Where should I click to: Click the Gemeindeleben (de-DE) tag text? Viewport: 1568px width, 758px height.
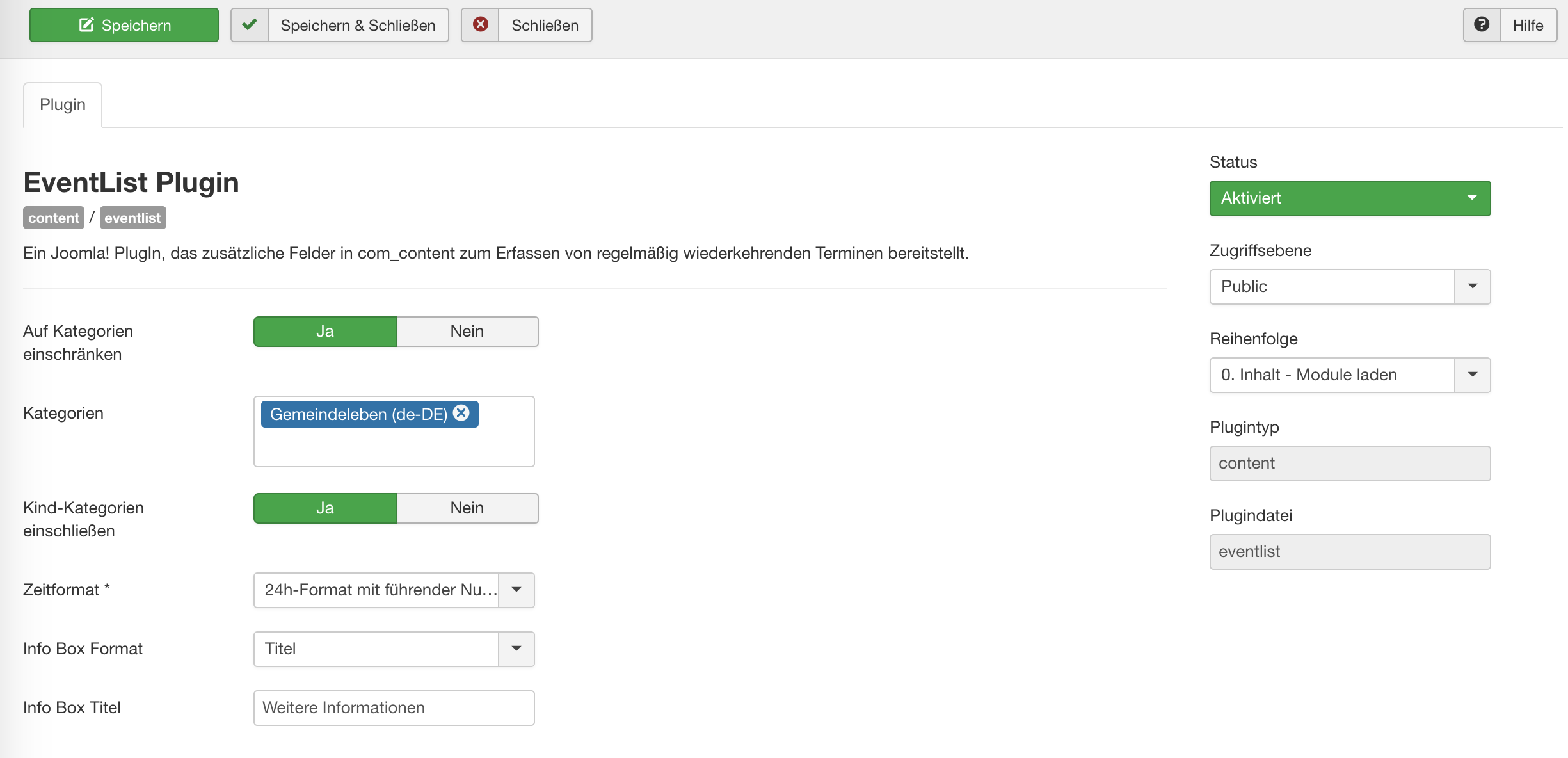tap(358, 414)
